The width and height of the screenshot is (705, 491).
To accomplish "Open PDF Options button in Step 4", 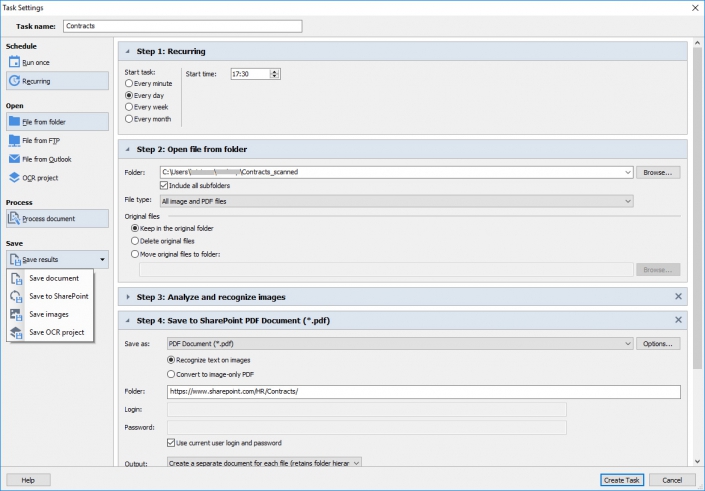I will click(x=658, y=344).
